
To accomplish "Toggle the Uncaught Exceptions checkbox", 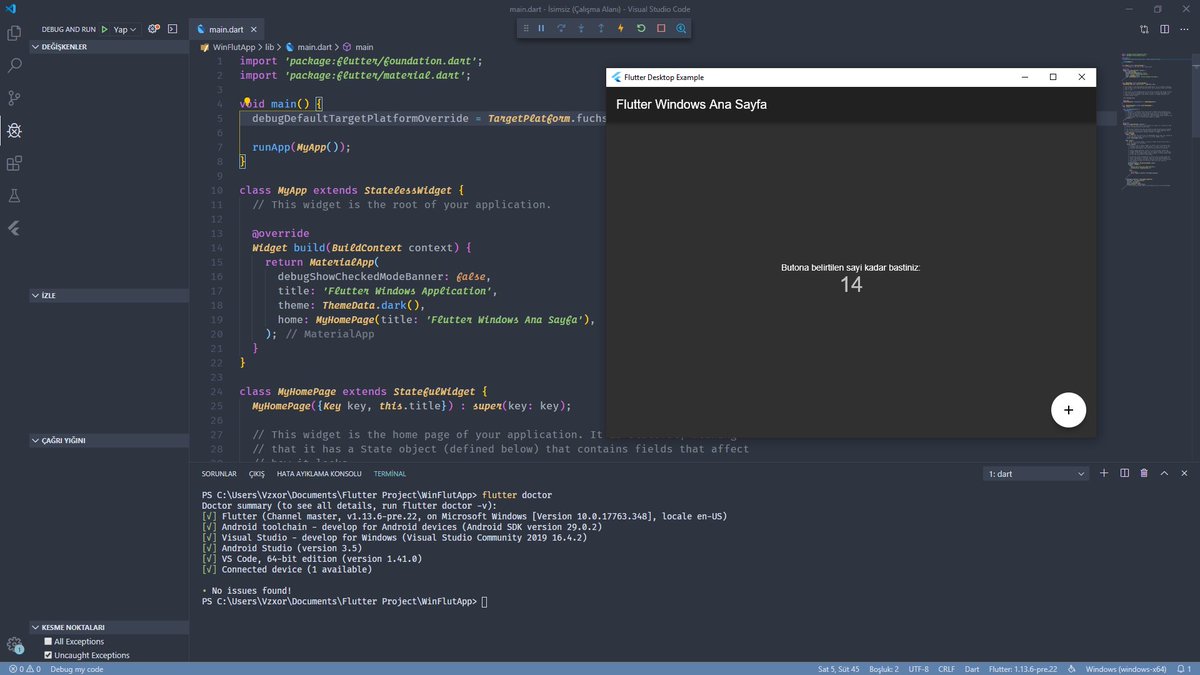I will tap(48, 655).
